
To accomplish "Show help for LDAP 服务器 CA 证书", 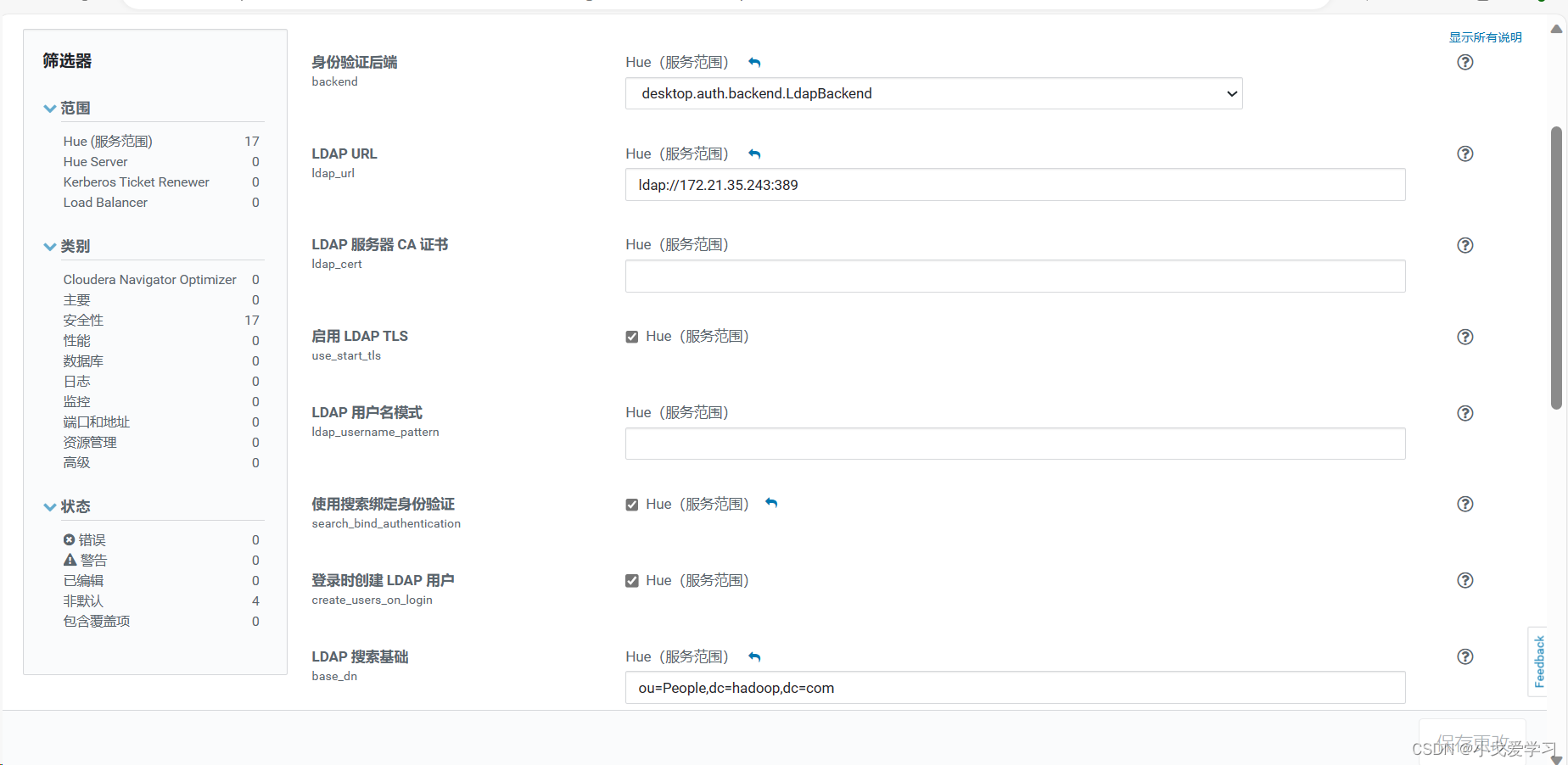I will tap(1465, 245).
